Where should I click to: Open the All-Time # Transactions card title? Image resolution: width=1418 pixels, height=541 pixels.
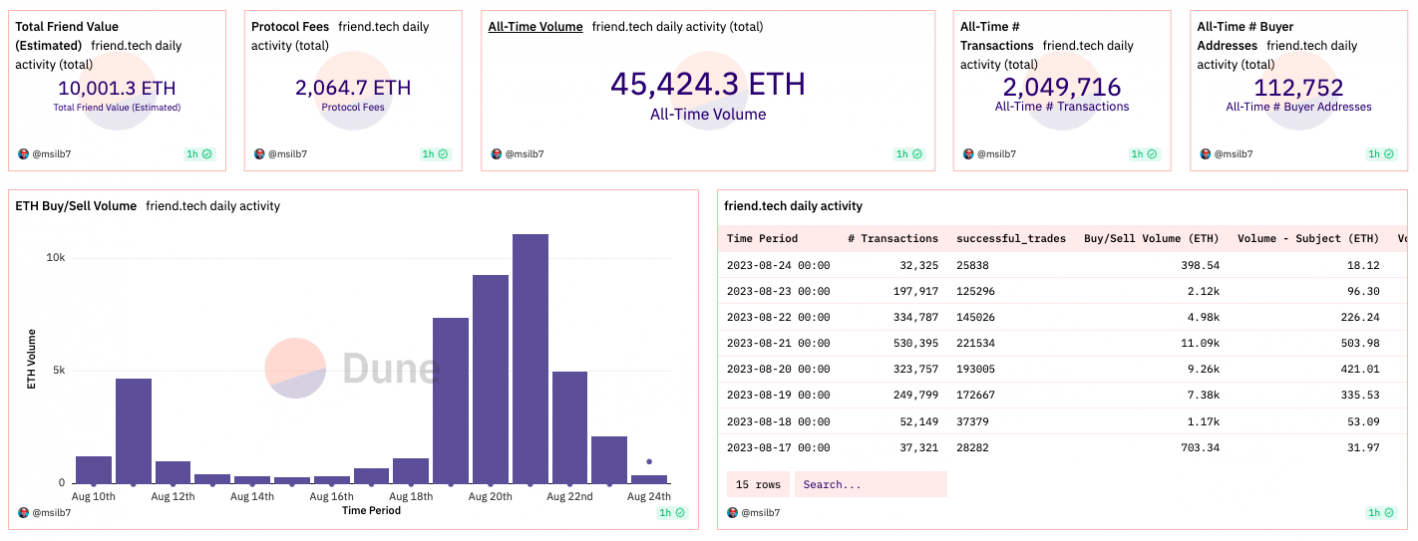click(x=997, y=36)
